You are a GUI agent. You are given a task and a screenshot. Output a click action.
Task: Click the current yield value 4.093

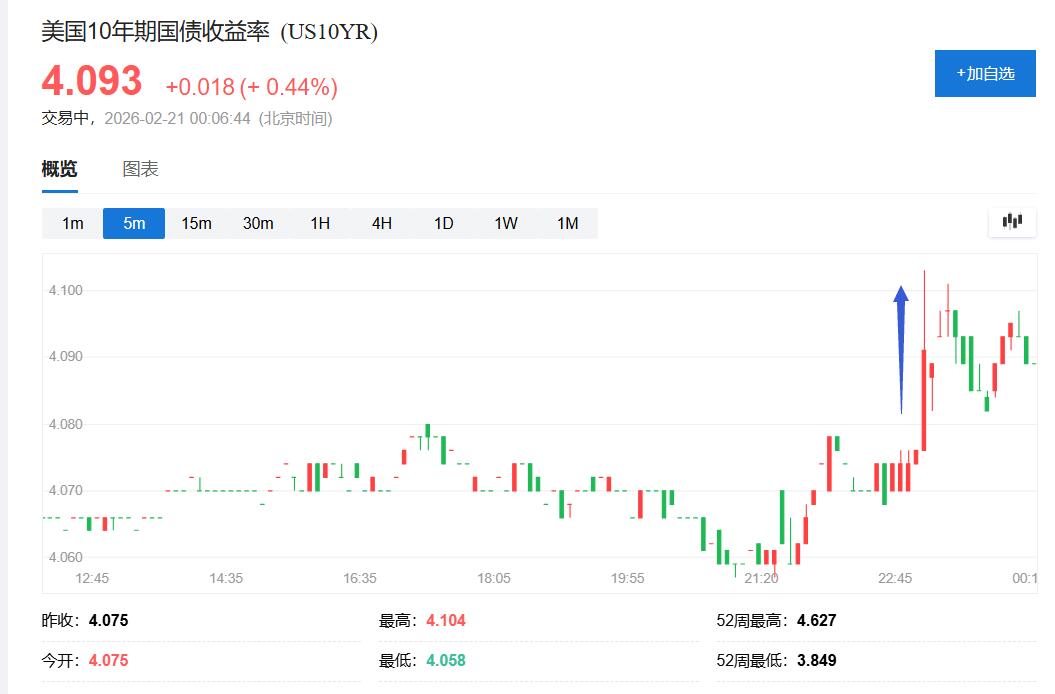point(92,81)
